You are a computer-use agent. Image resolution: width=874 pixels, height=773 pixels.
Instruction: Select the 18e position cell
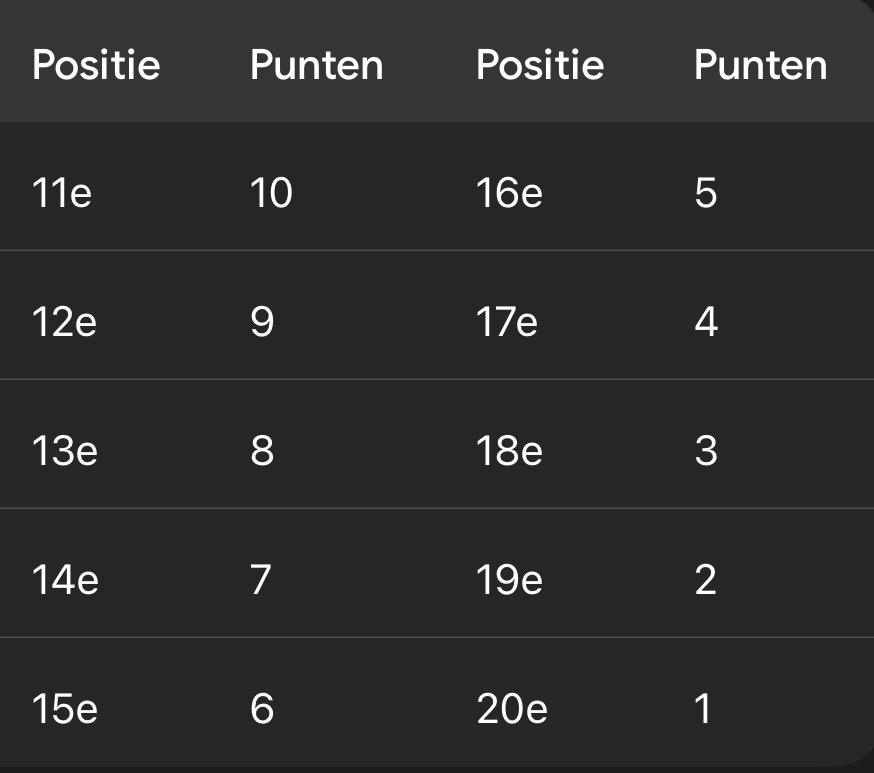click(509, 450)
